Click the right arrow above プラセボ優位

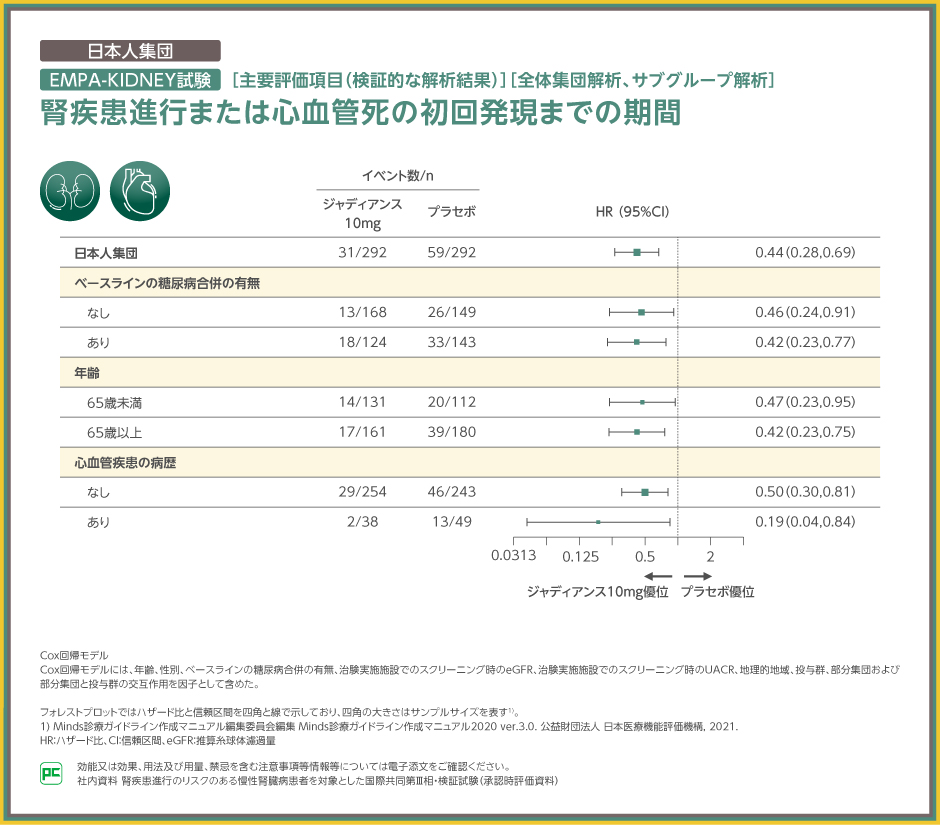click(x=698, y=577)
